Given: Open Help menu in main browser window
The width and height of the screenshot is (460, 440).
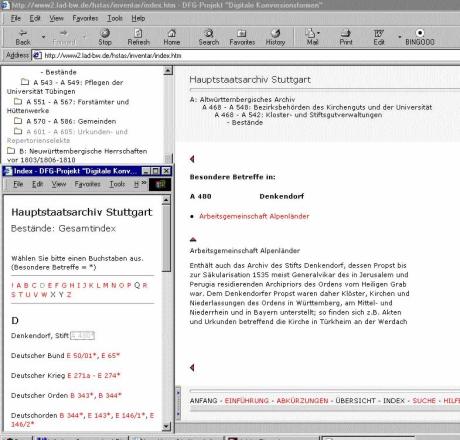Looking at the screenshot, I should coord(138,18).
